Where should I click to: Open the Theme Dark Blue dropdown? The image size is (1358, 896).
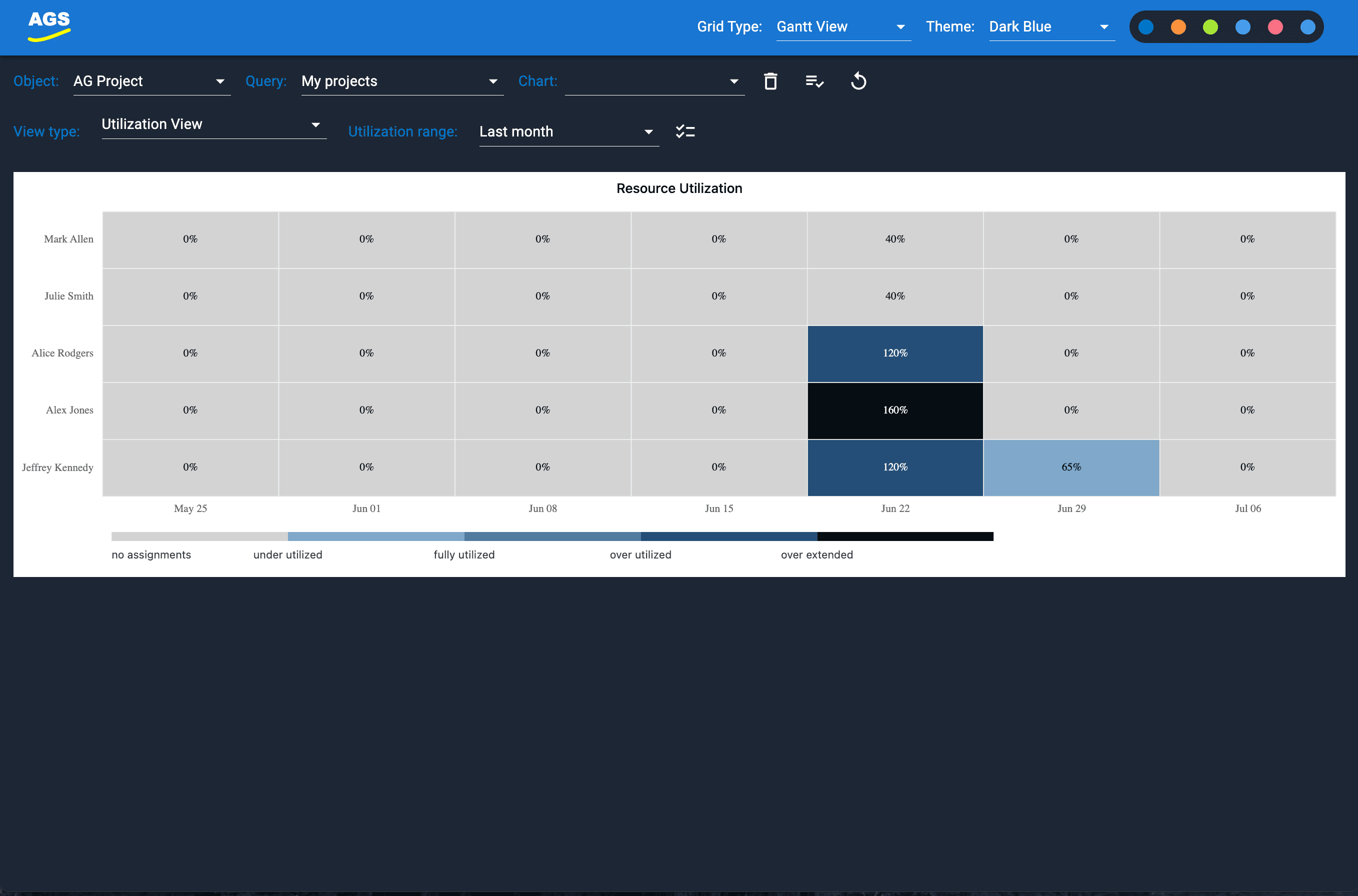(x=1051, y=27)
